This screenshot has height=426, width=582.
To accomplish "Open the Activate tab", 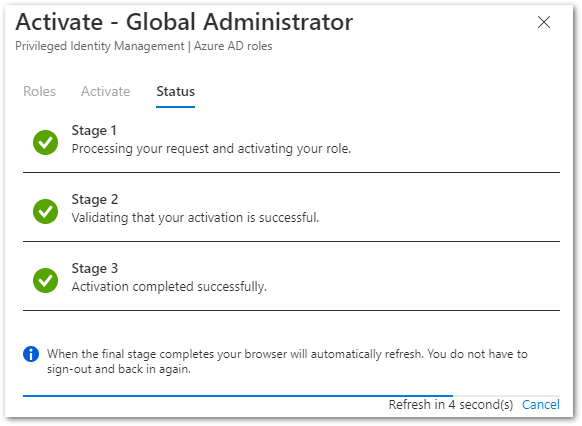I will 106,91.
